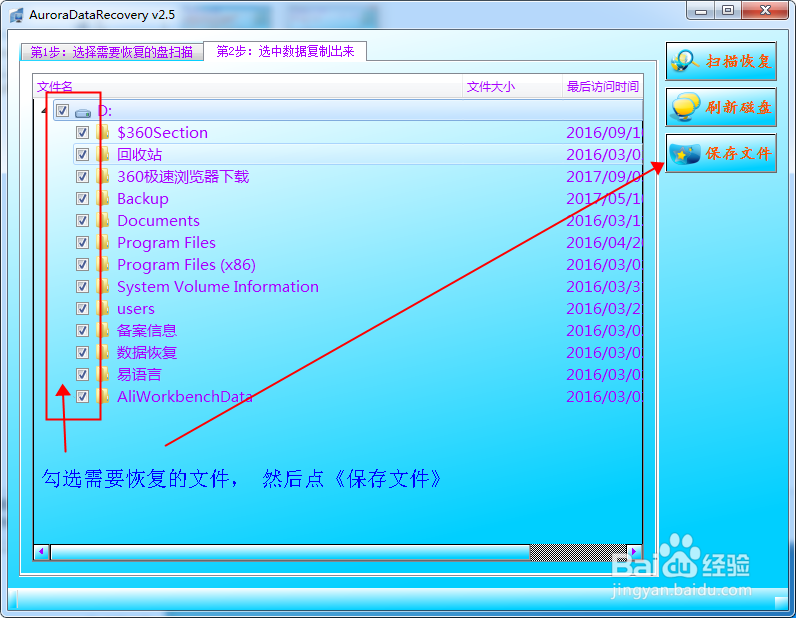Click the 易语言 folder icon
The height and width of the screenshot is (618, 796).
point(103,374)
